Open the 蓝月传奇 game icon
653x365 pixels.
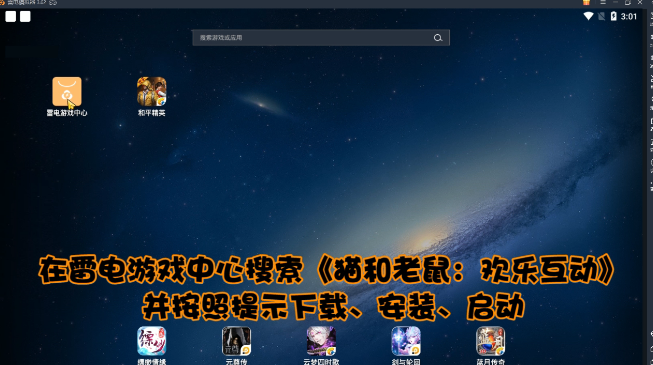click(x=491, y=341)
